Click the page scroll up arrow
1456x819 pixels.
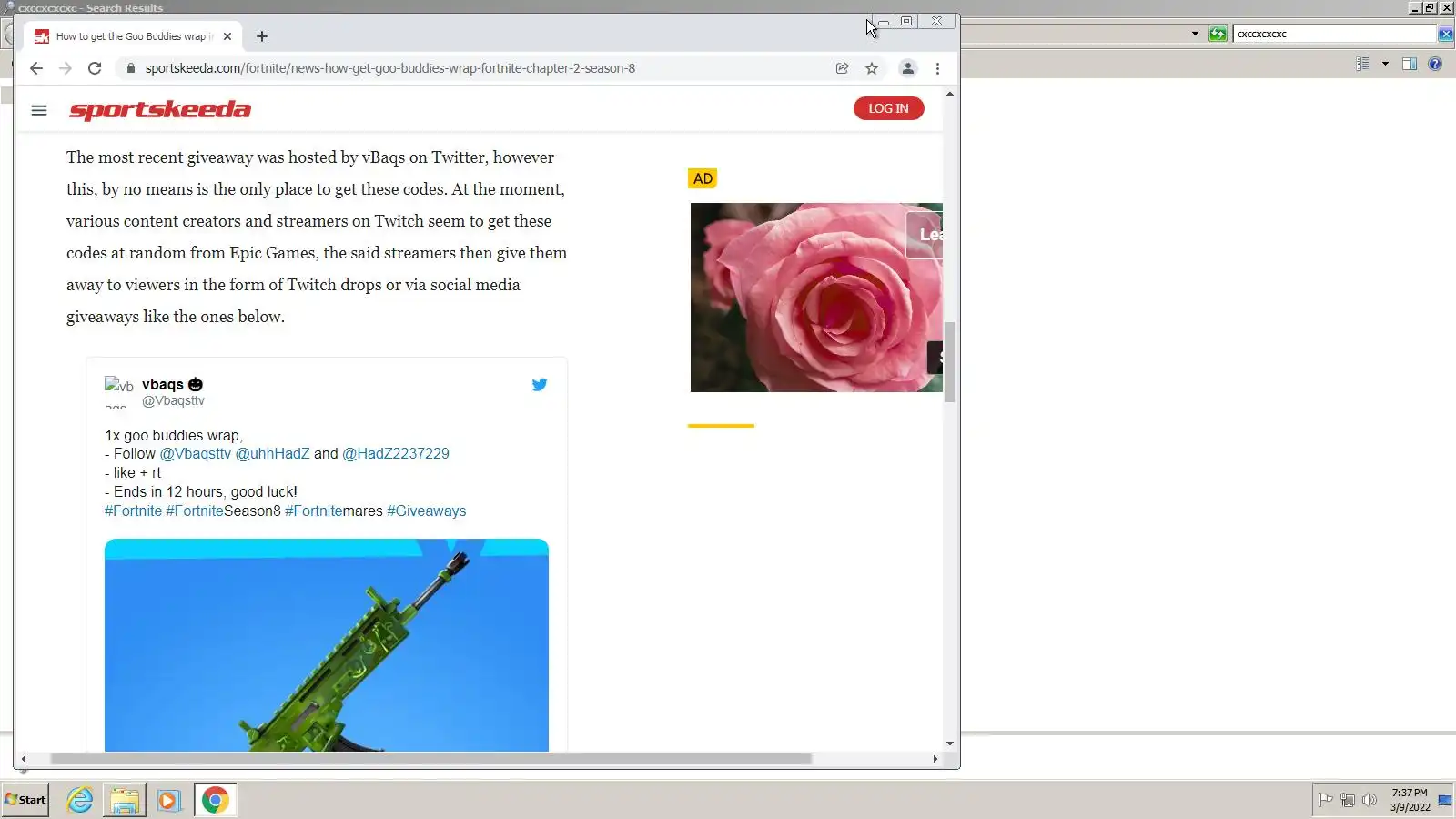pos(950,94)
